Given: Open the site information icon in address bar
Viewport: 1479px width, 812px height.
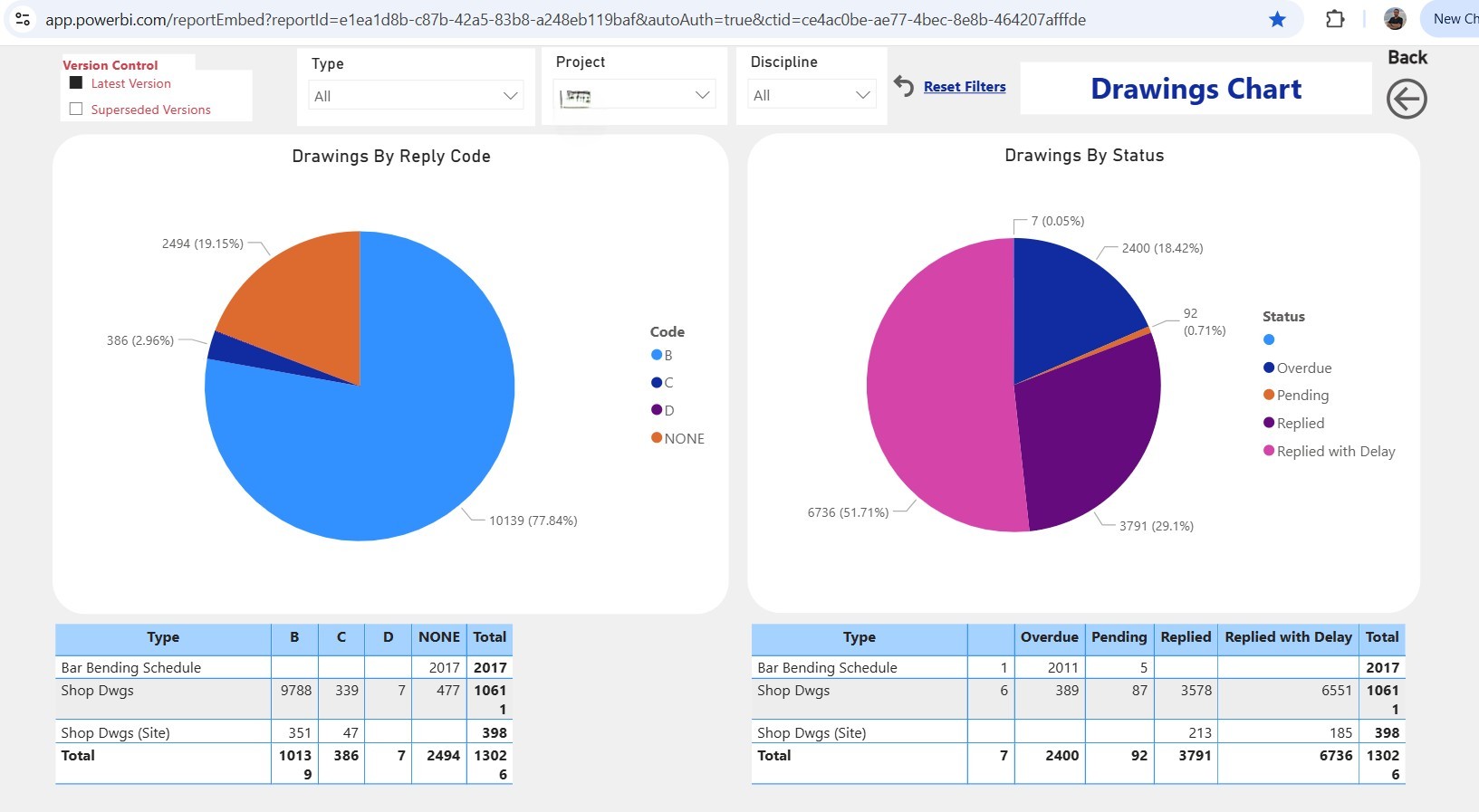Looking at the screenshot, I should 23,19.
